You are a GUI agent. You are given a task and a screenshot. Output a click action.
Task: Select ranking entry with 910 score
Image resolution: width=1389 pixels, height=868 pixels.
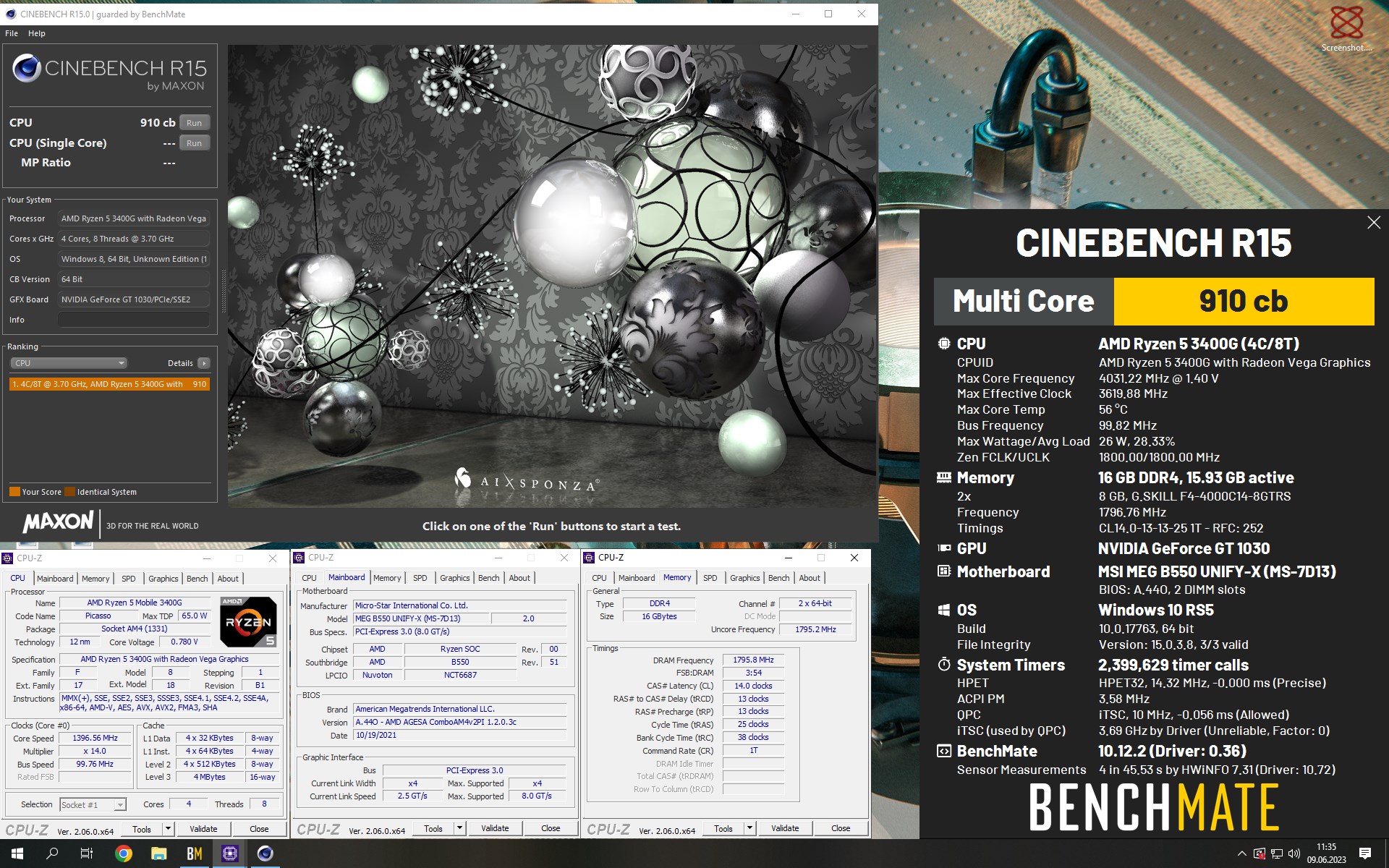pyautogui.click(x=109, y=384)
